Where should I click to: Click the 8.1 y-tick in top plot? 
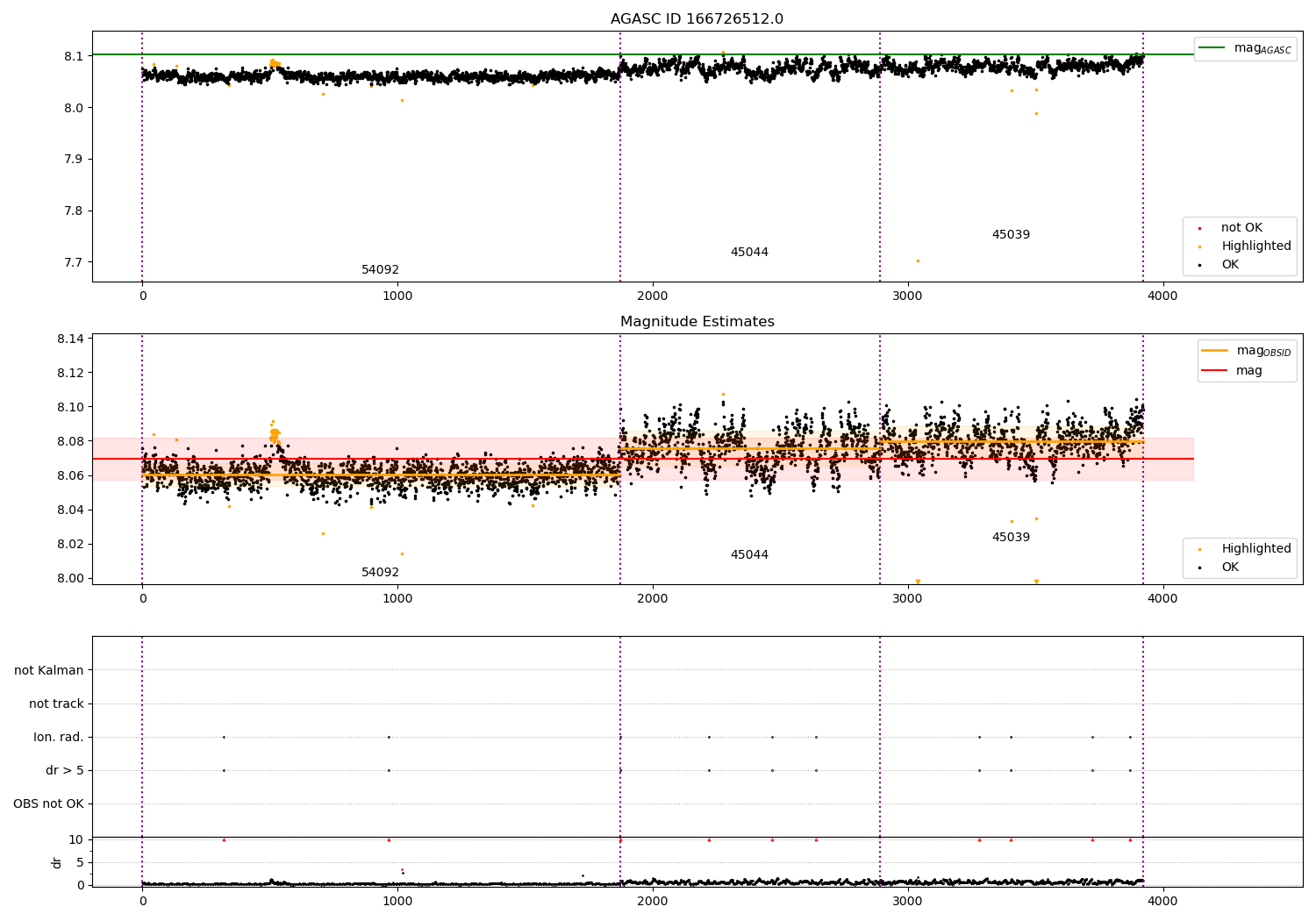point(73,56)
